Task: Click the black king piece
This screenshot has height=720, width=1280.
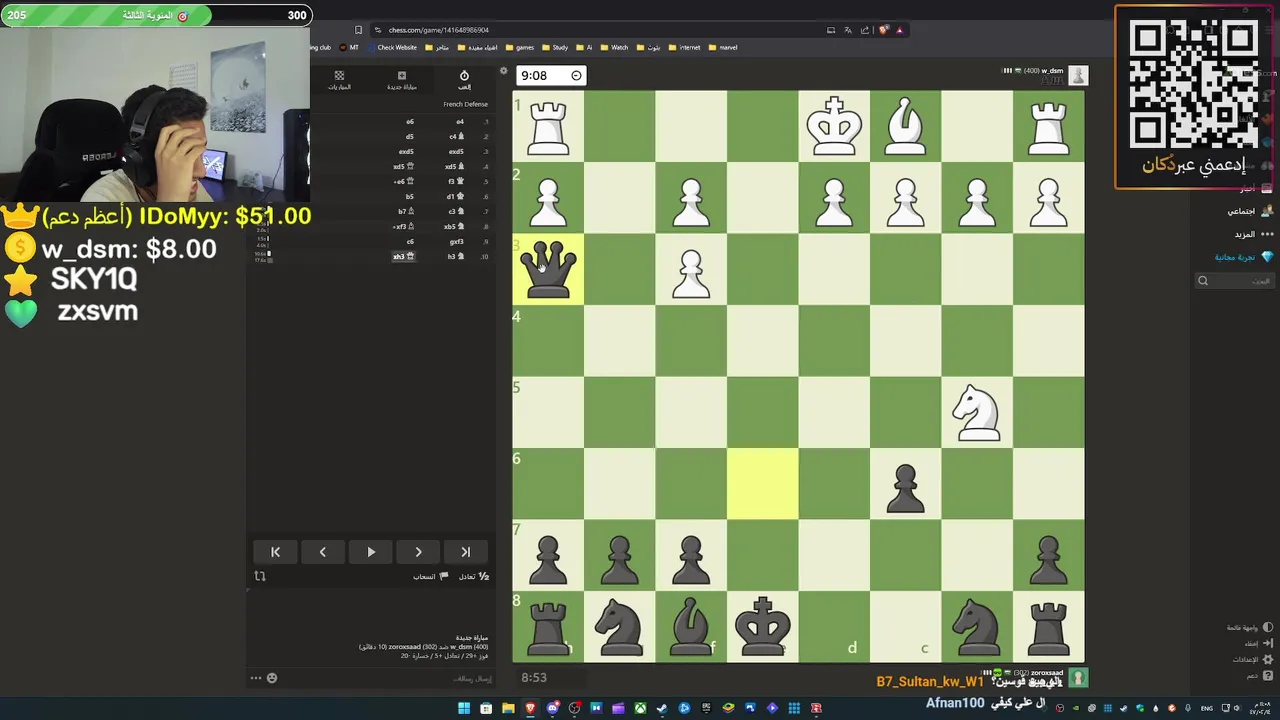Action: [763, 627]
